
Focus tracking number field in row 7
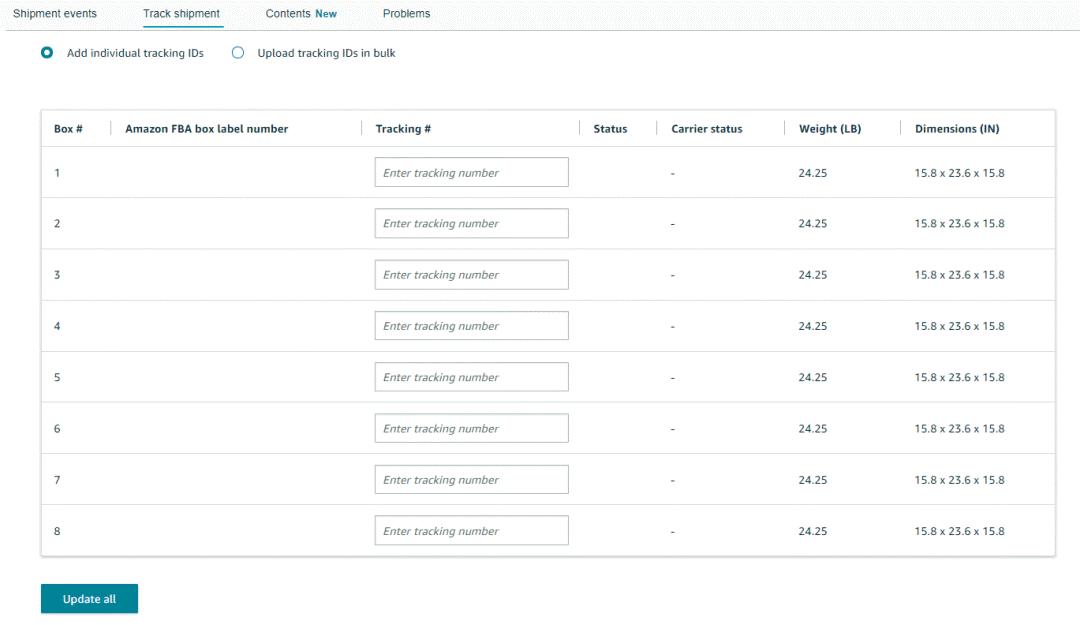coord(471,480)
